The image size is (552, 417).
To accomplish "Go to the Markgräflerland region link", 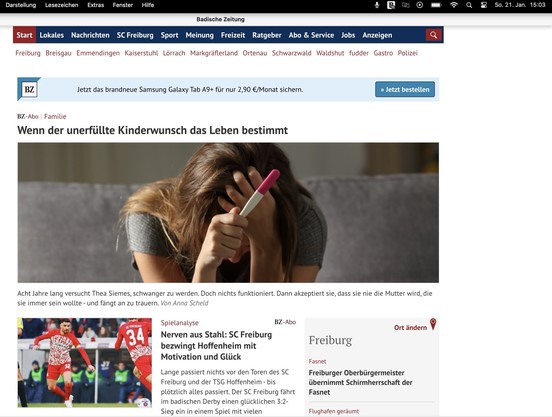I will tap(214, 53).
